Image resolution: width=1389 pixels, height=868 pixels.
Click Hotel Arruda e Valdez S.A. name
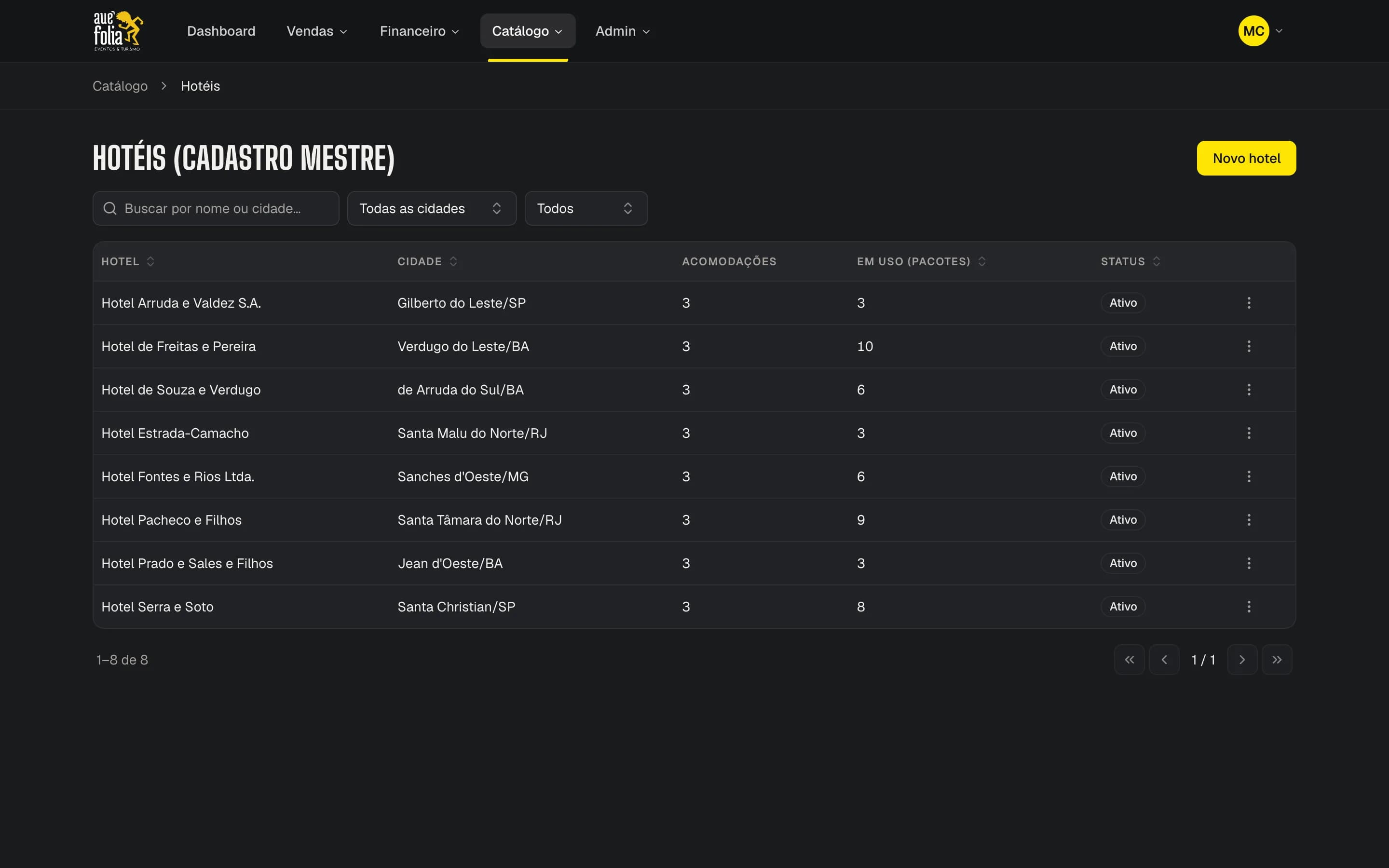point(181,303)
